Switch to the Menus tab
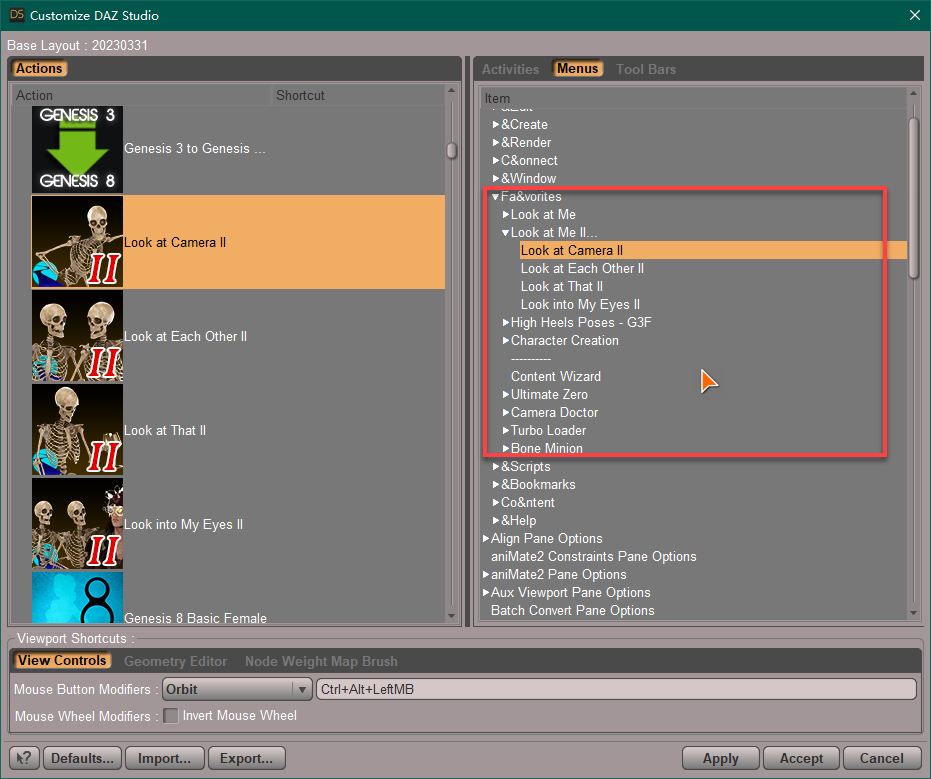 (577, 69)
